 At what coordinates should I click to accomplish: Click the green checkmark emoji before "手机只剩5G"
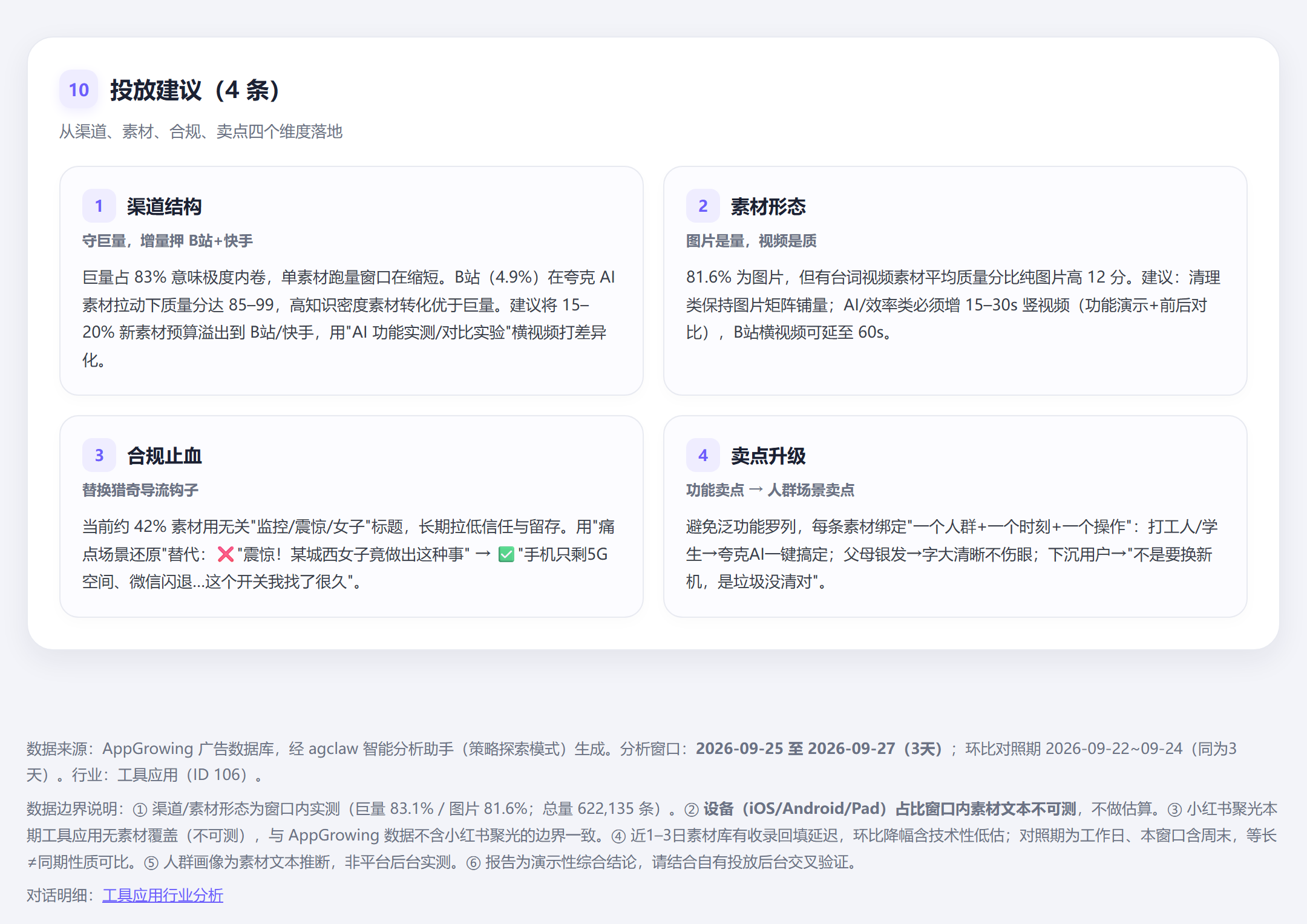coord(506,554)
